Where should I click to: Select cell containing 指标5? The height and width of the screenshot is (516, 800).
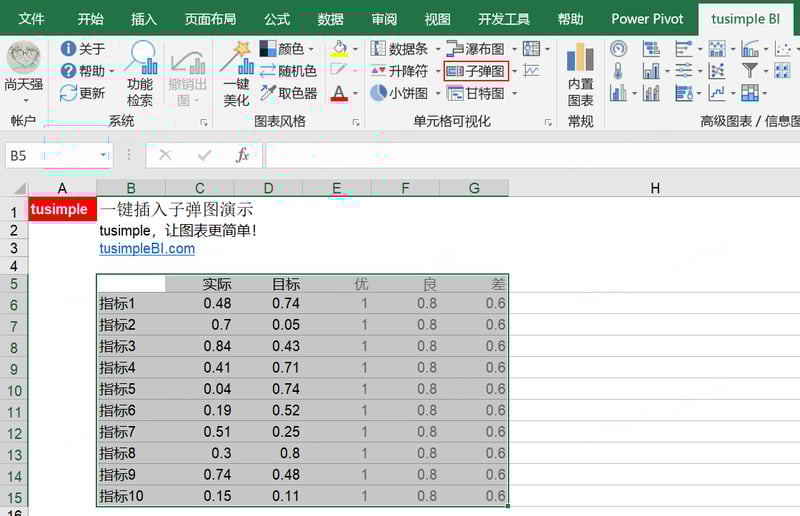(131, 389)
